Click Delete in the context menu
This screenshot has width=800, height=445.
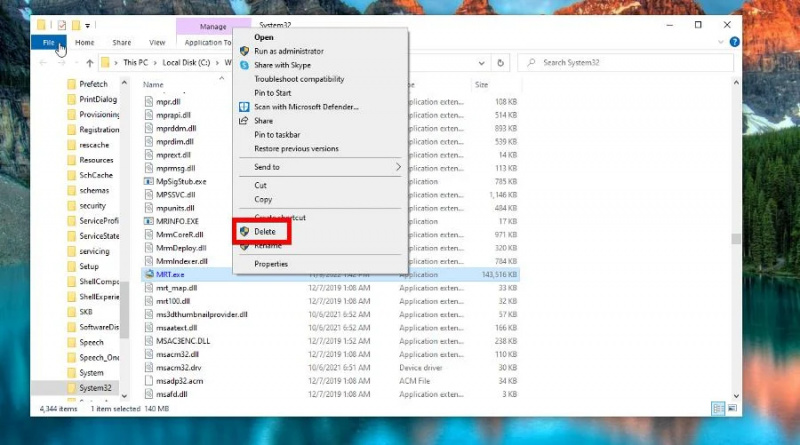pos(265,232)
